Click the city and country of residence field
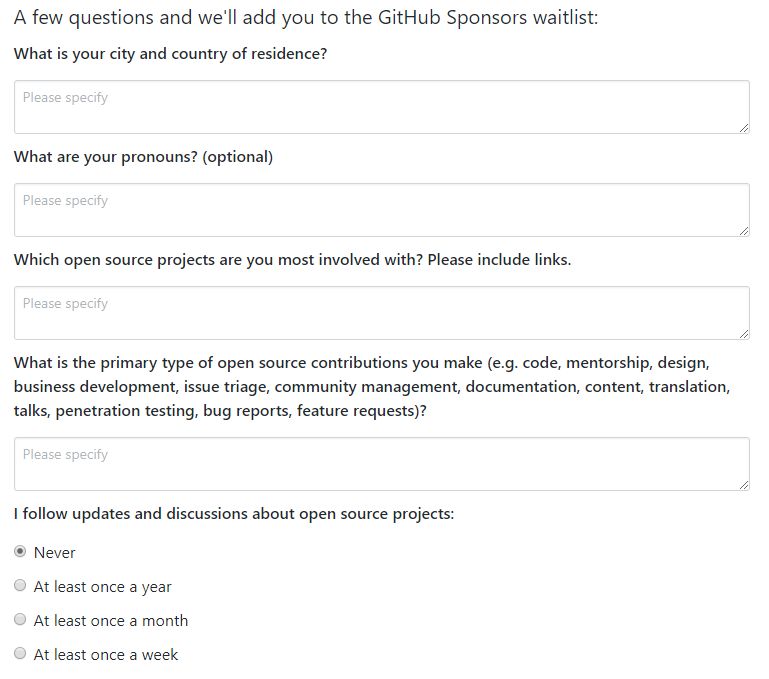The width and height of the screenshot is (769, 679). coord(382,107)
